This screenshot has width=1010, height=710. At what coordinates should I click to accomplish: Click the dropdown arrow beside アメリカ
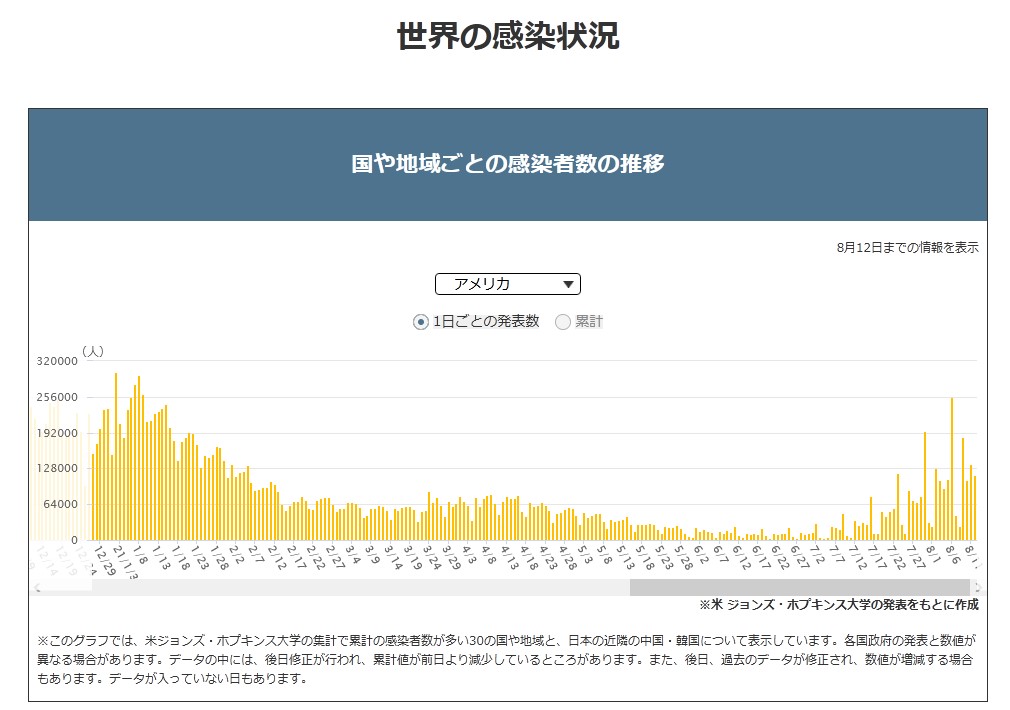(x=569, y=285)
